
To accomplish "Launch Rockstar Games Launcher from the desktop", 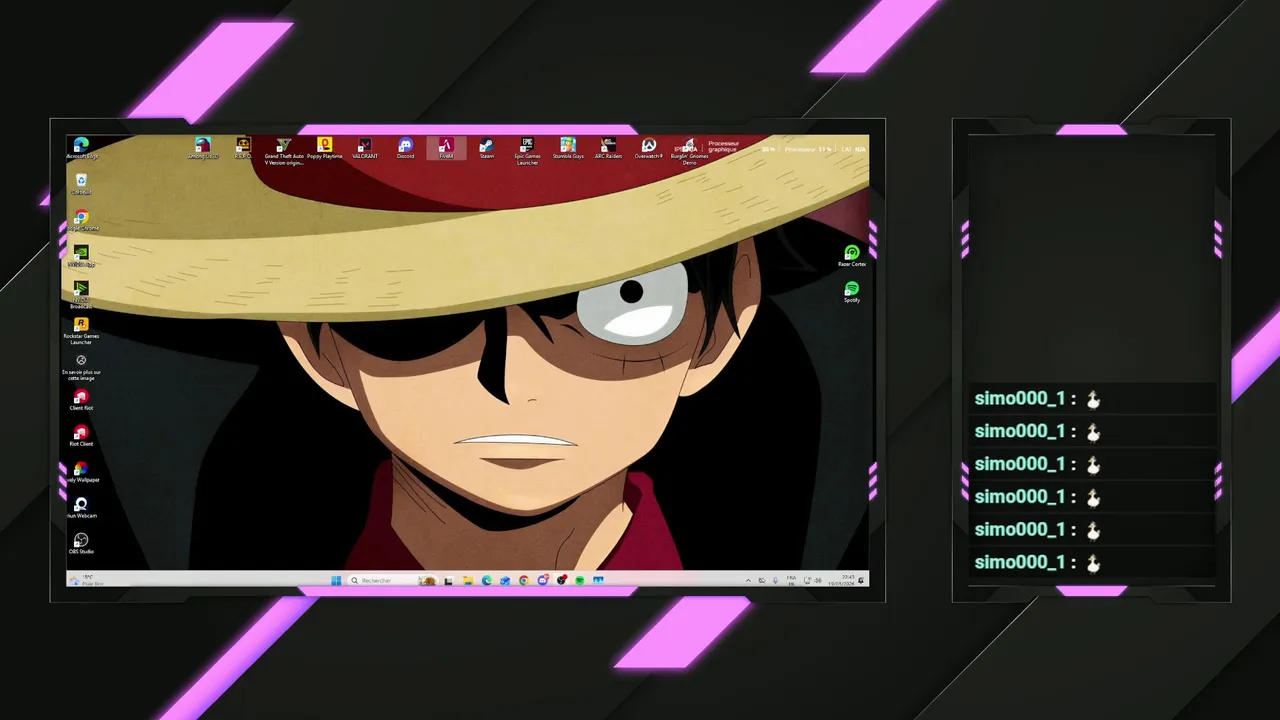I will pyautogui.click(x=82, y=331).
